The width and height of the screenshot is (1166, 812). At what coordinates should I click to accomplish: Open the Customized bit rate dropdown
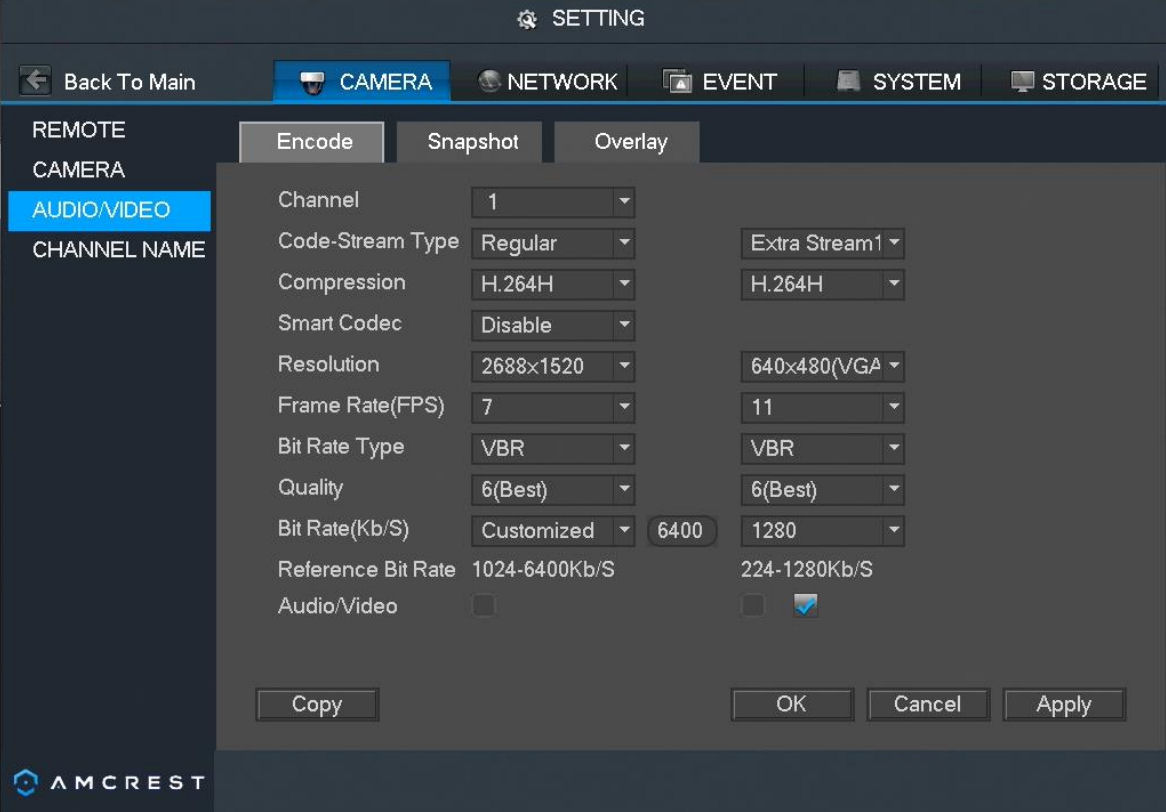click(553, 531)
